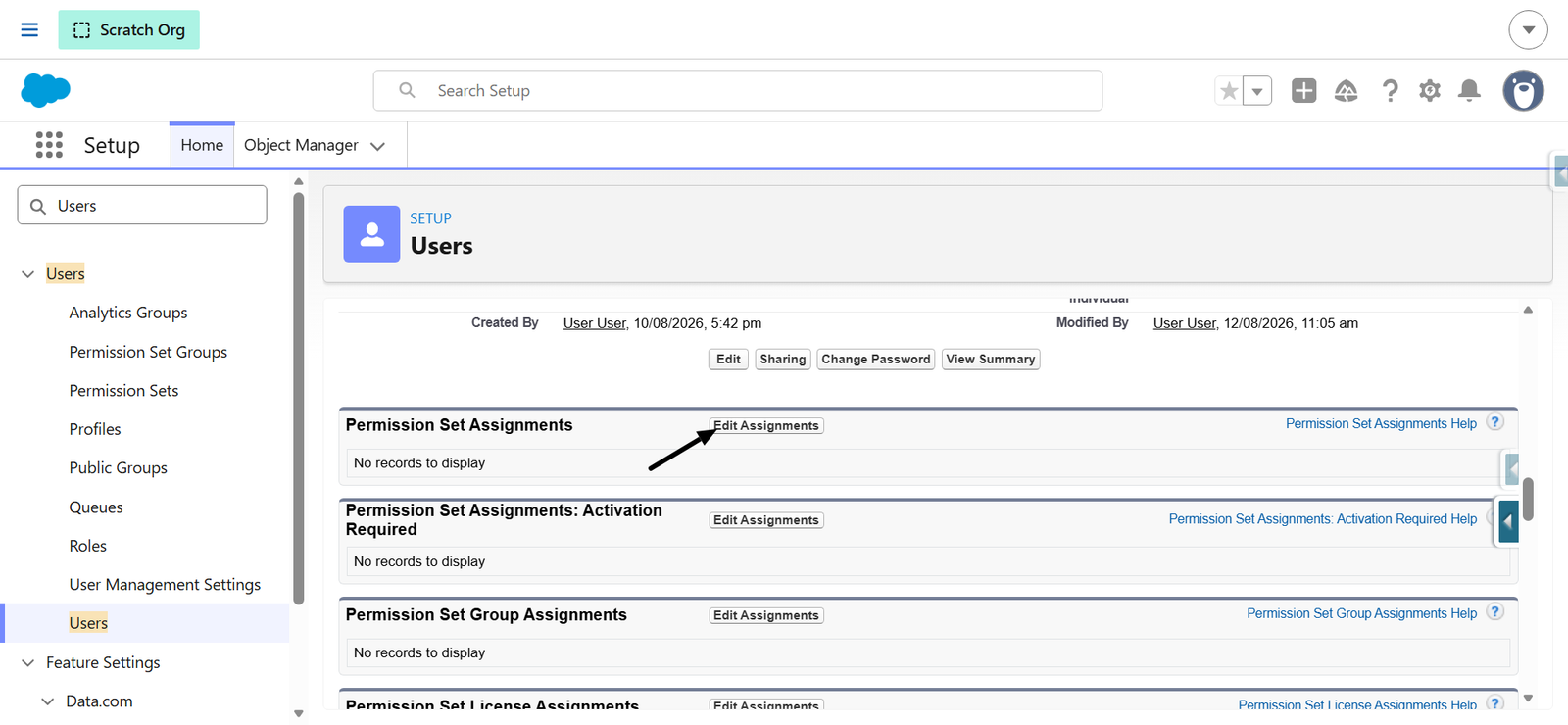
Task: Open Public Groups in sidebar
Action: [118, 467]
